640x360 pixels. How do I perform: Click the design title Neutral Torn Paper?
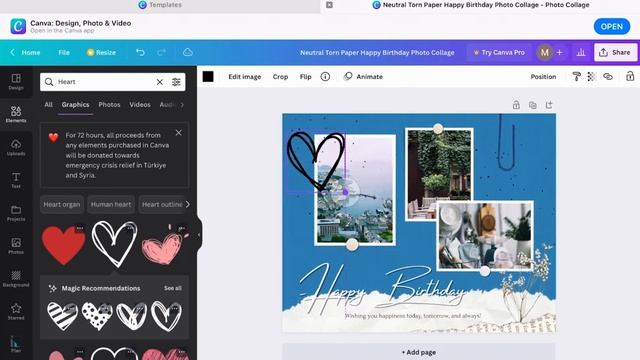click(x=377, y=52)
